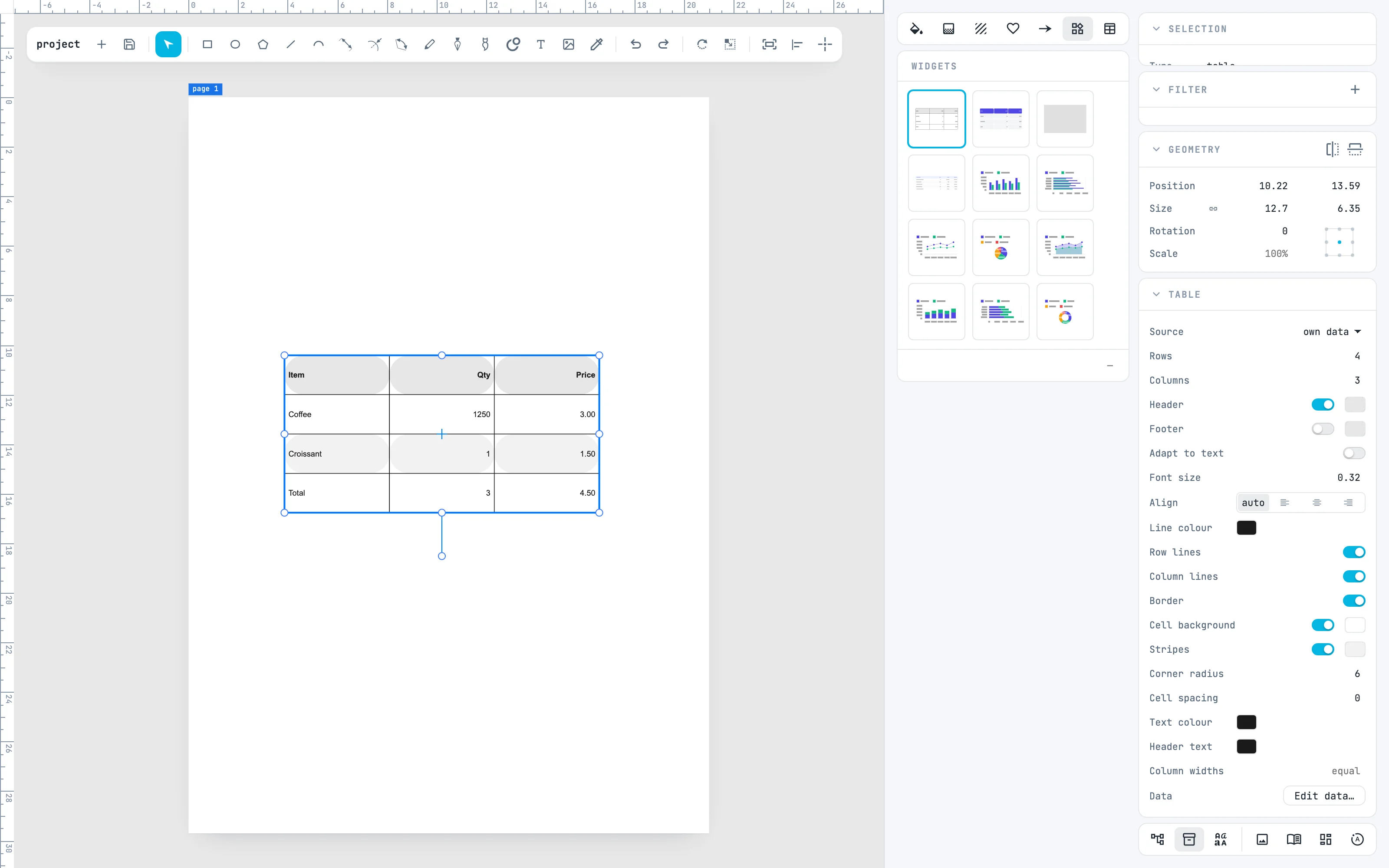The height and width of the screenshot is (868, 1389).
Task: Collapse the Geometry section
Action: pyautogui.click(x=1156, y=149)
